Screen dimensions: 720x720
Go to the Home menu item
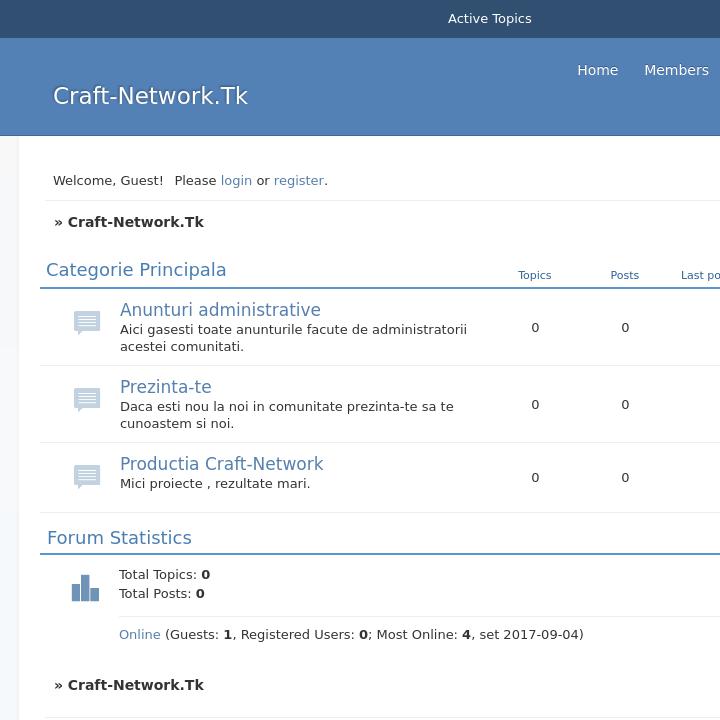(x=597, y=70)
